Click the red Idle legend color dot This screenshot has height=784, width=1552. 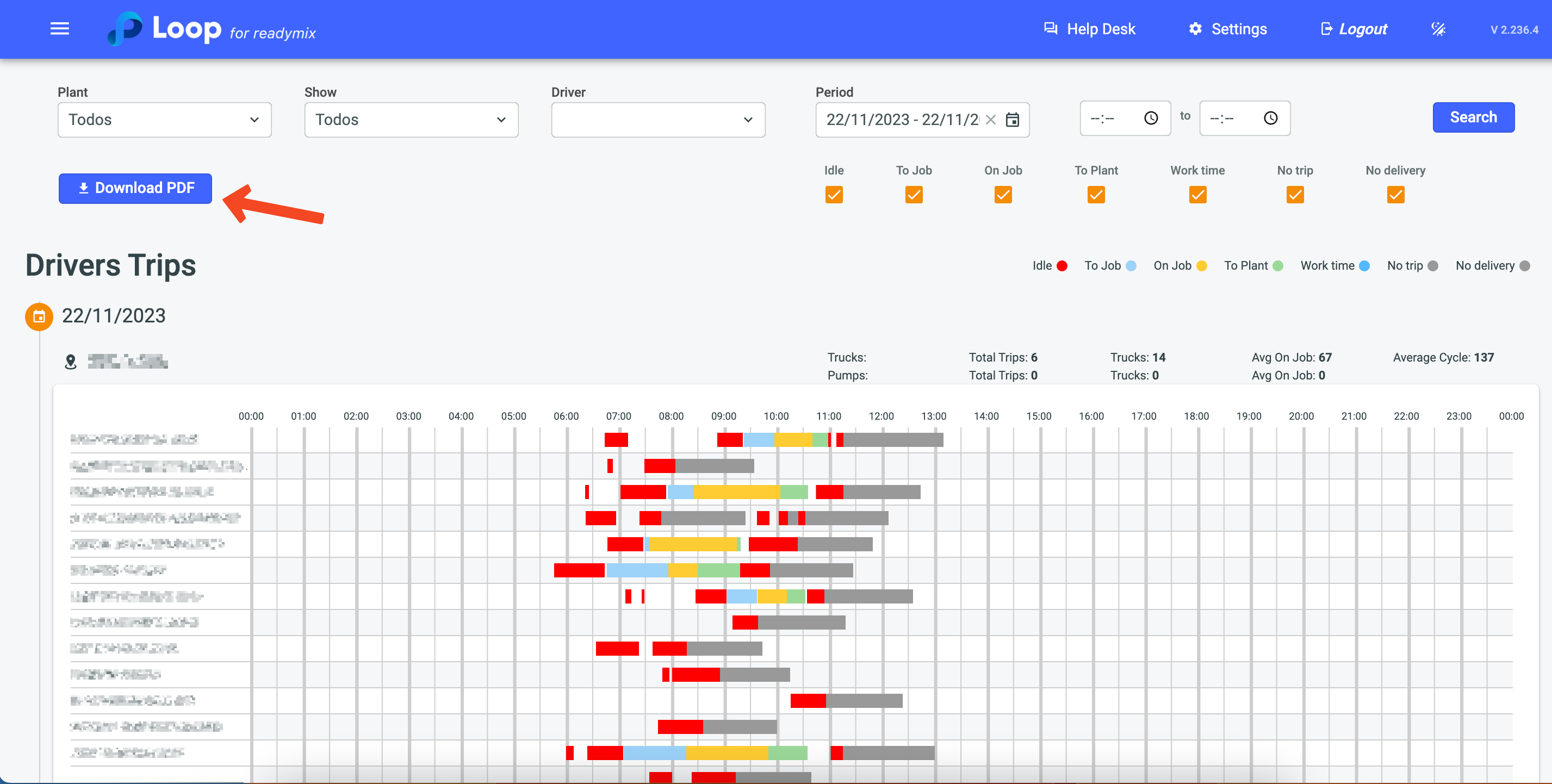[x=1061, y=266]
